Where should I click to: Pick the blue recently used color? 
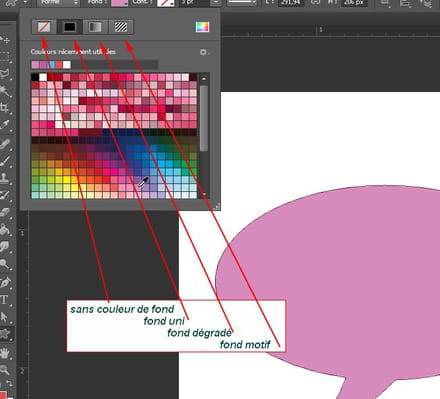click(x=52, y=65)
